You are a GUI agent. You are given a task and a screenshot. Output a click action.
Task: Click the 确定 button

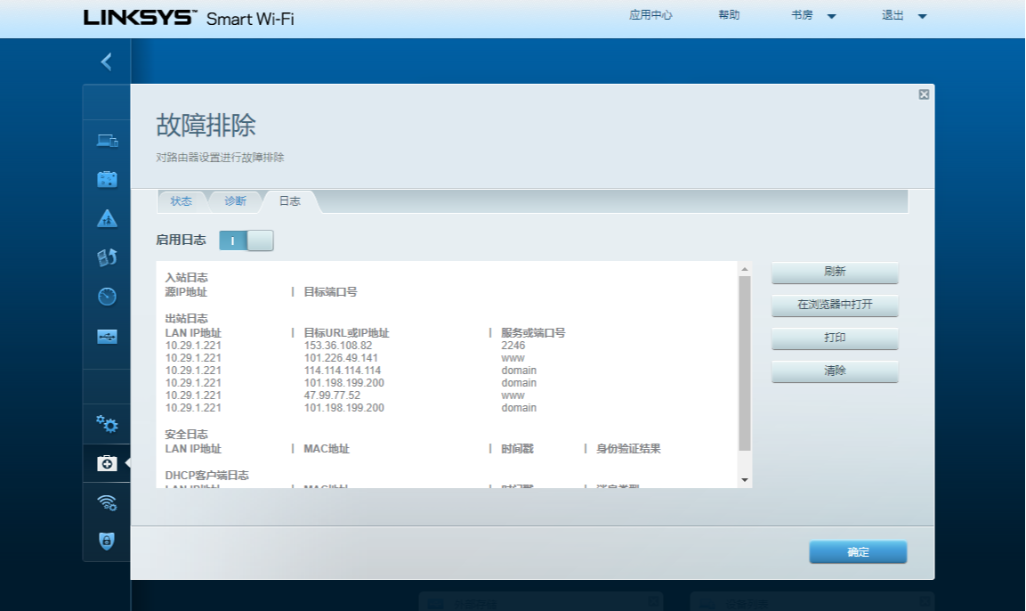tap(858, 552)
